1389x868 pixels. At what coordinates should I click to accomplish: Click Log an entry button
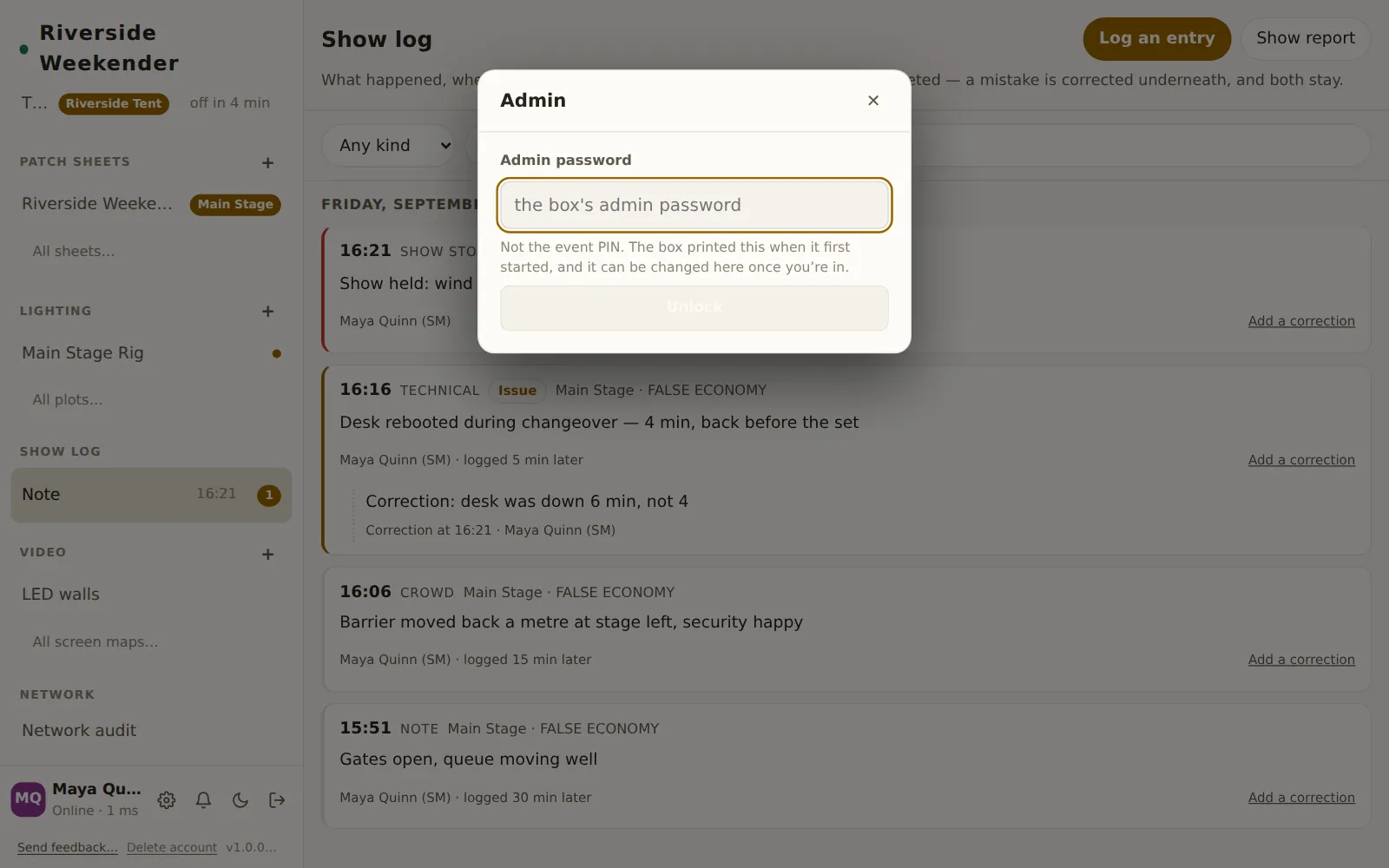click(x=1156, y=38)
